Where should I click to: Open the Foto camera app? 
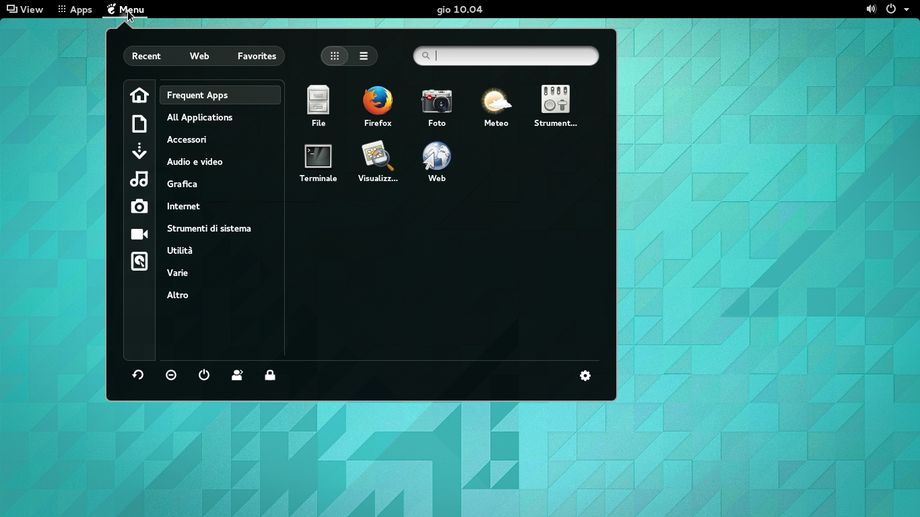click(436, 101)
